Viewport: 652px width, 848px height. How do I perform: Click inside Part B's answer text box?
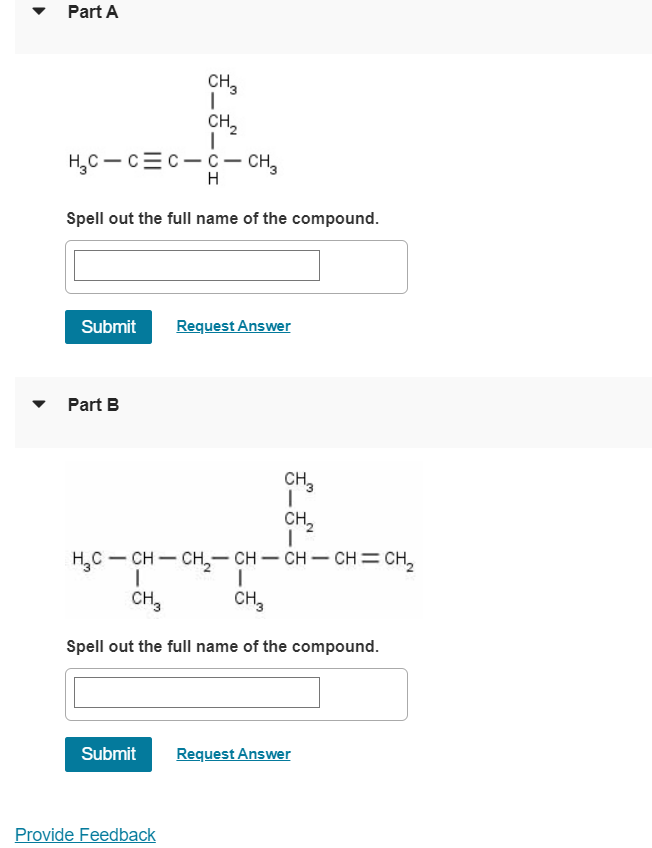195,691
